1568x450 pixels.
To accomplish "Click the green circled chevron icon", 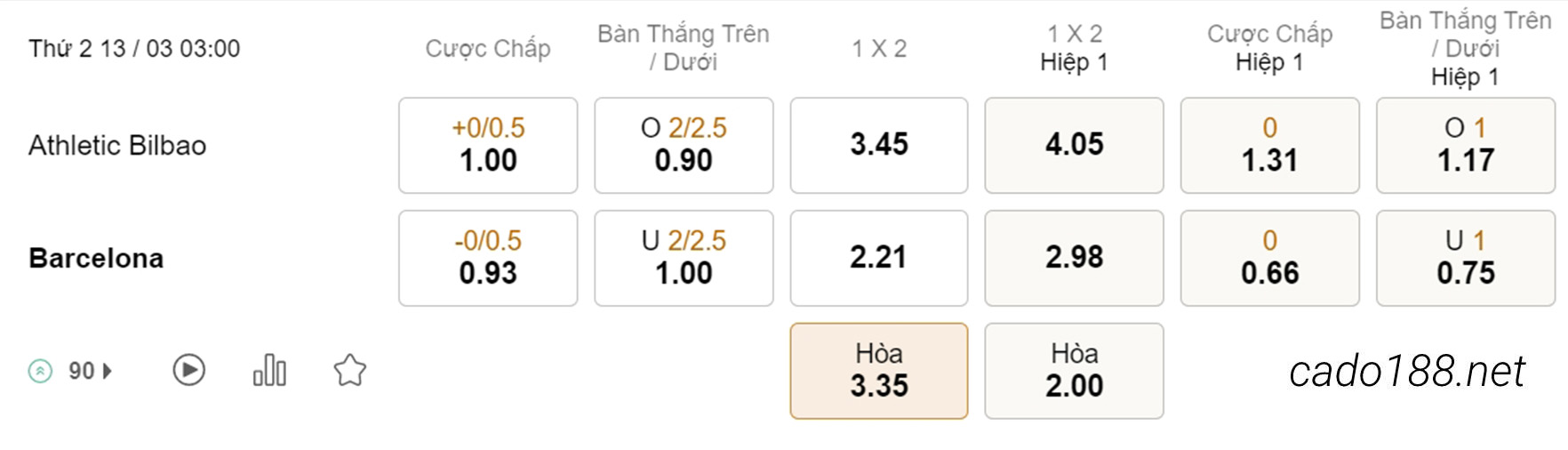I will [40, 371].
